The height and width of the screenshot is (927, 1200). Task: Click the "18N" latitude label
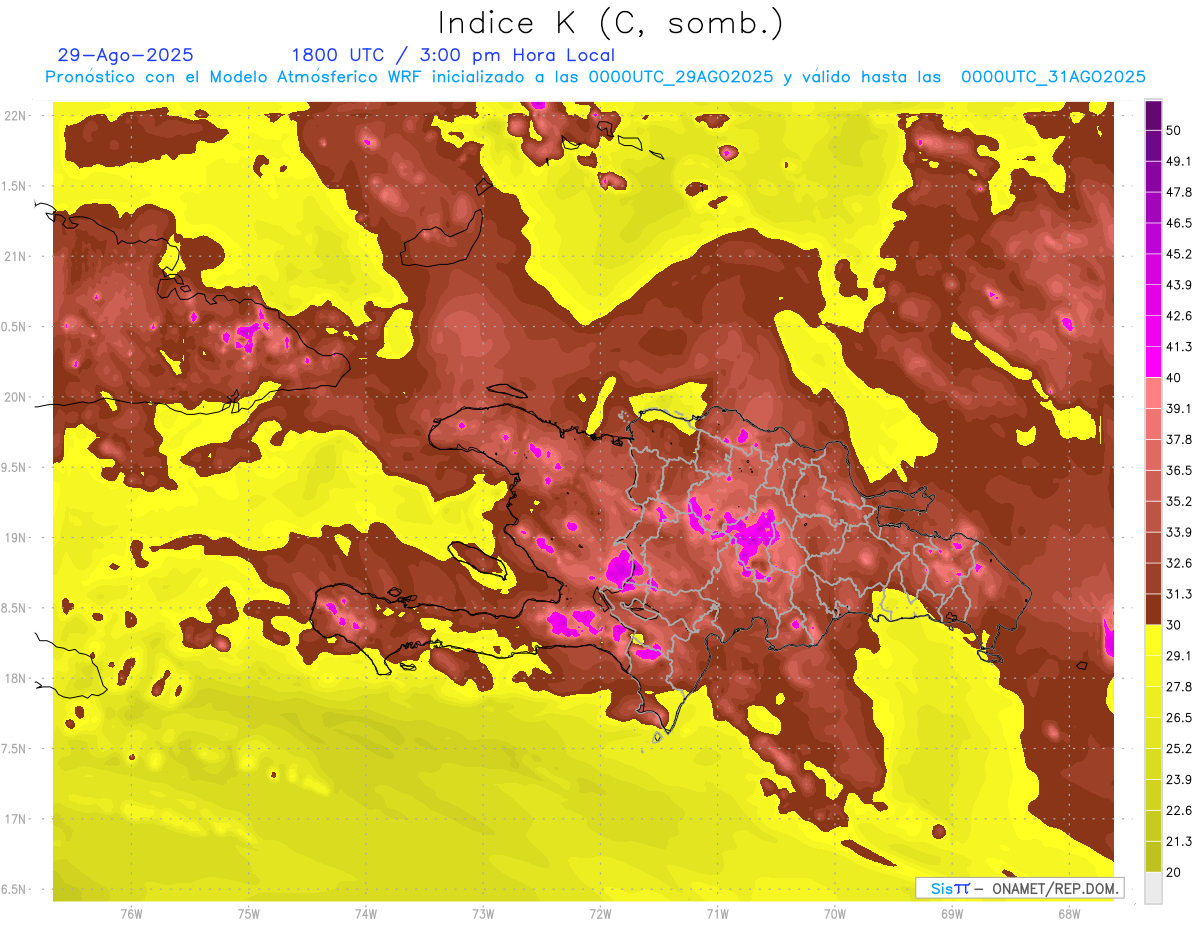[15, 678]
